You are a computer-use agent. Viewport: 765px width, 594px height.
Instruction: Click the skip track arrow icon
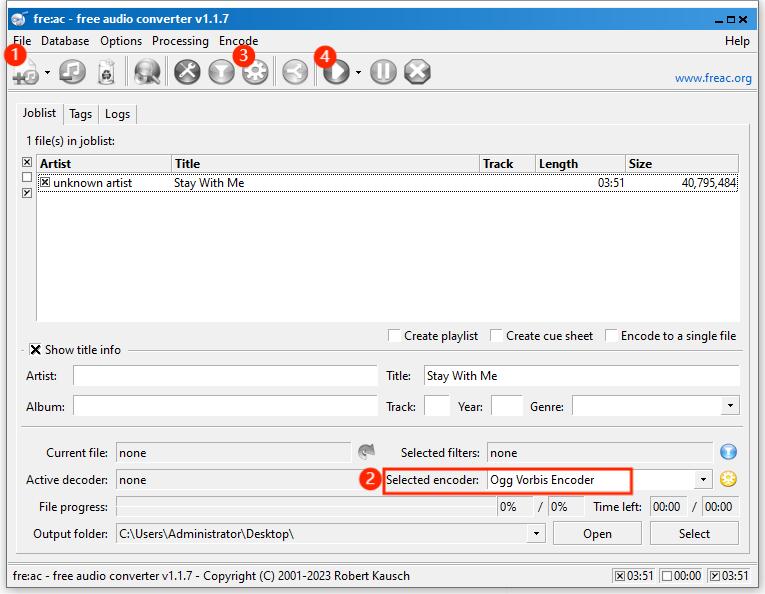(366, 452)
